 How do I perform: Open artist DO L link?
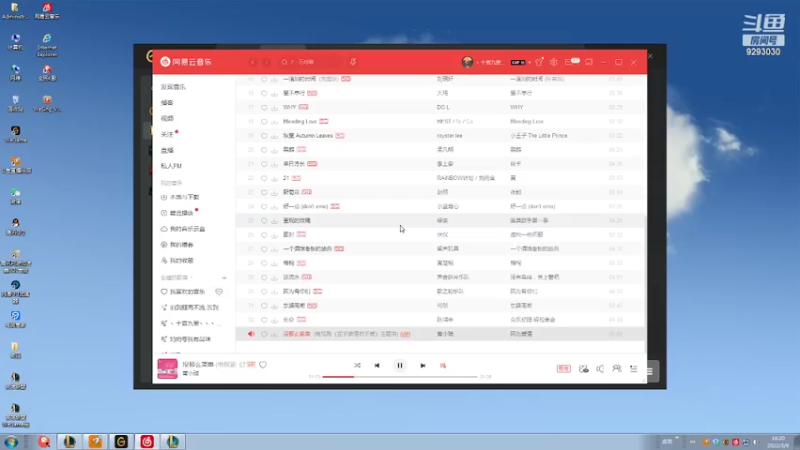pos(443,107)
